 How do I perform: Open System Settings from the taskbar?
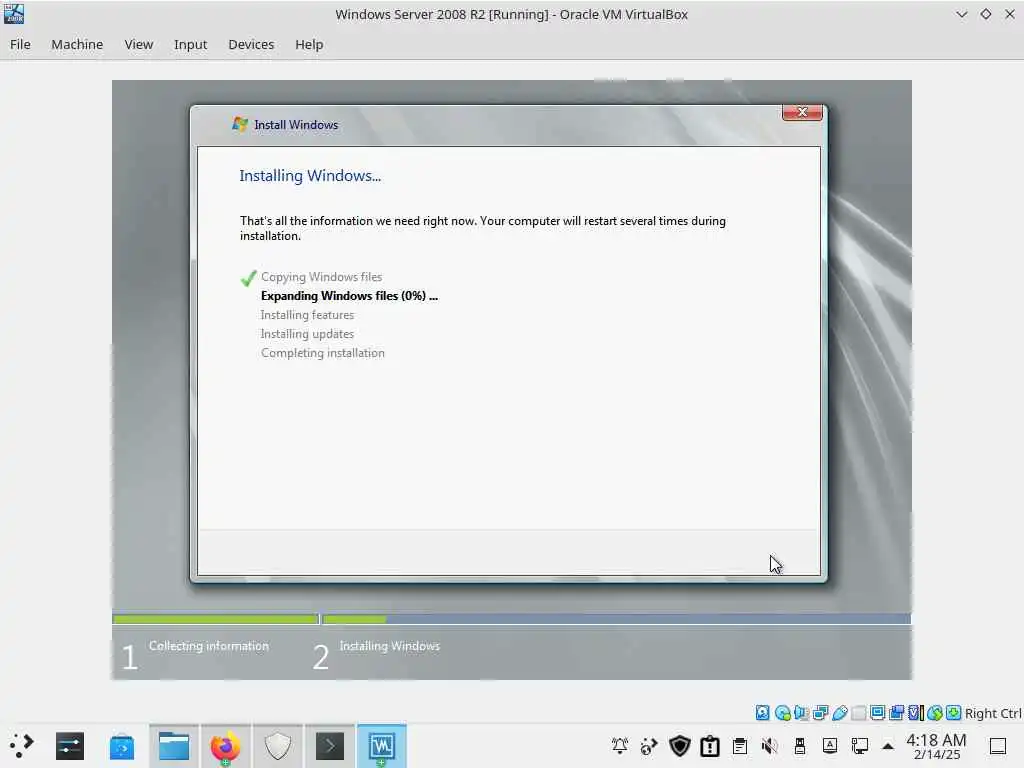70,746
